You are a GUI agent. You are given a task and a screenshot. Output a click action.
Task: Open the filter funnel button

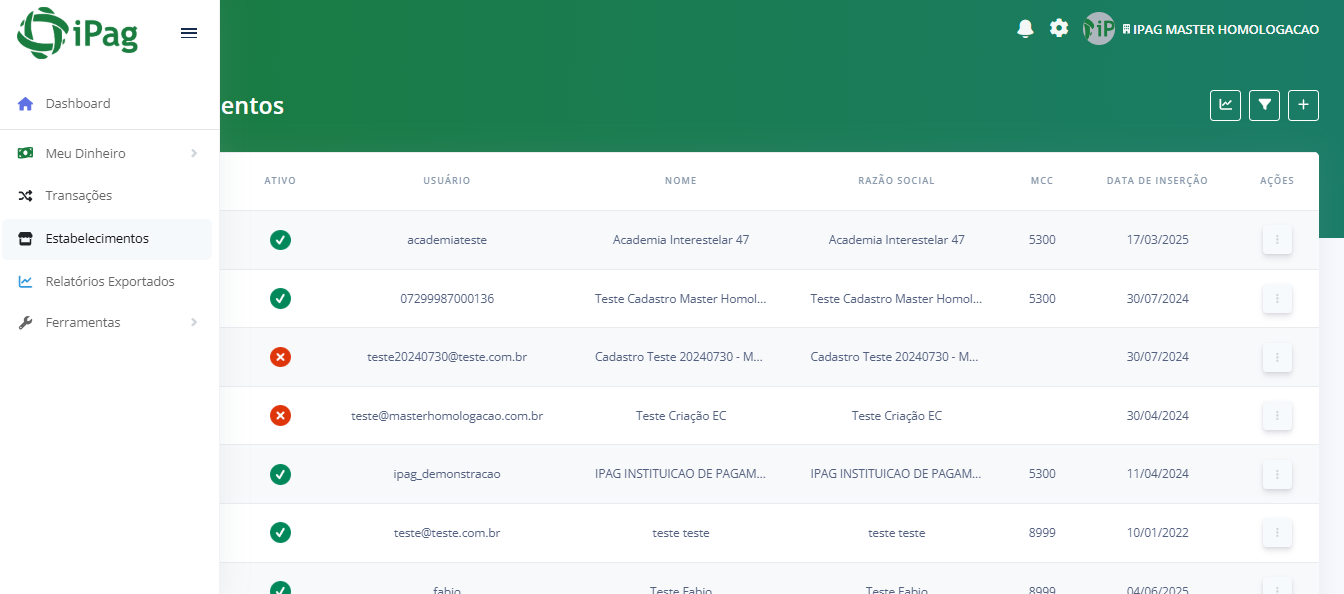tap(1265, 105)
